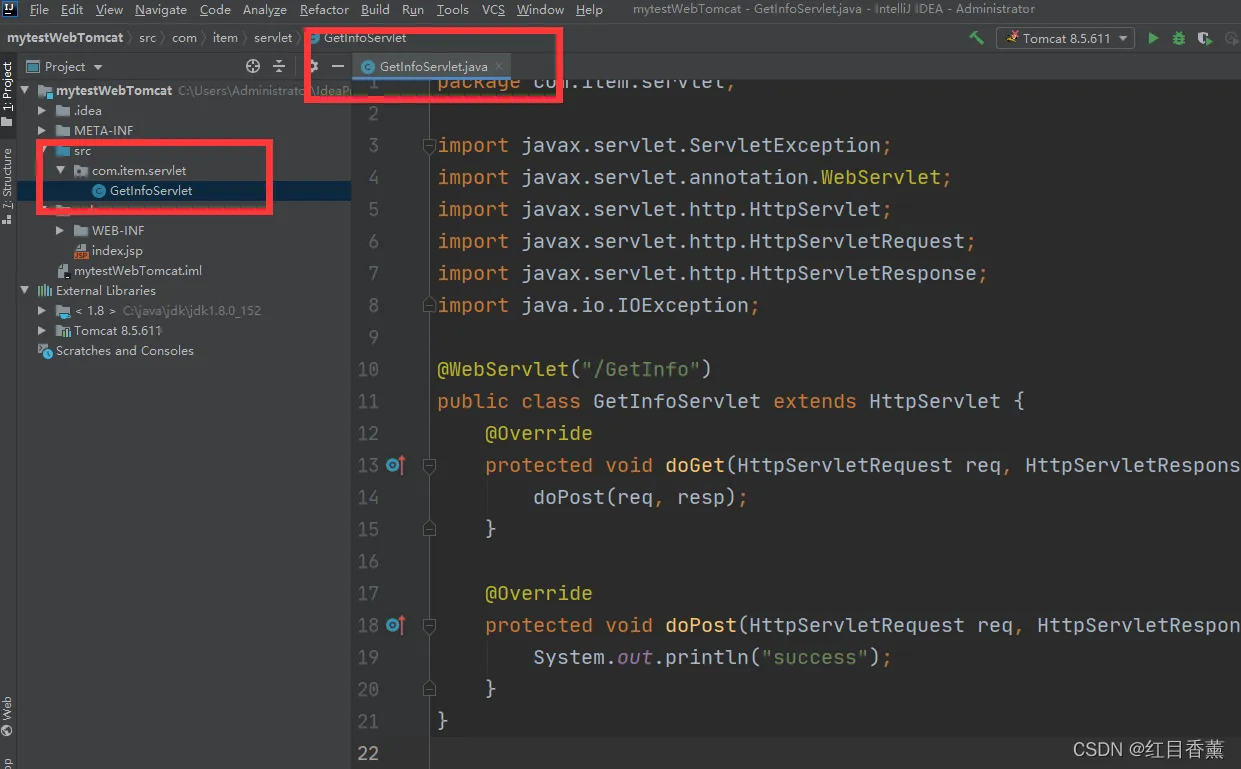Run with coverage via the shield icon
Image resolution: width=1241 pixels, height=769 pixels.
[1205, 38]
